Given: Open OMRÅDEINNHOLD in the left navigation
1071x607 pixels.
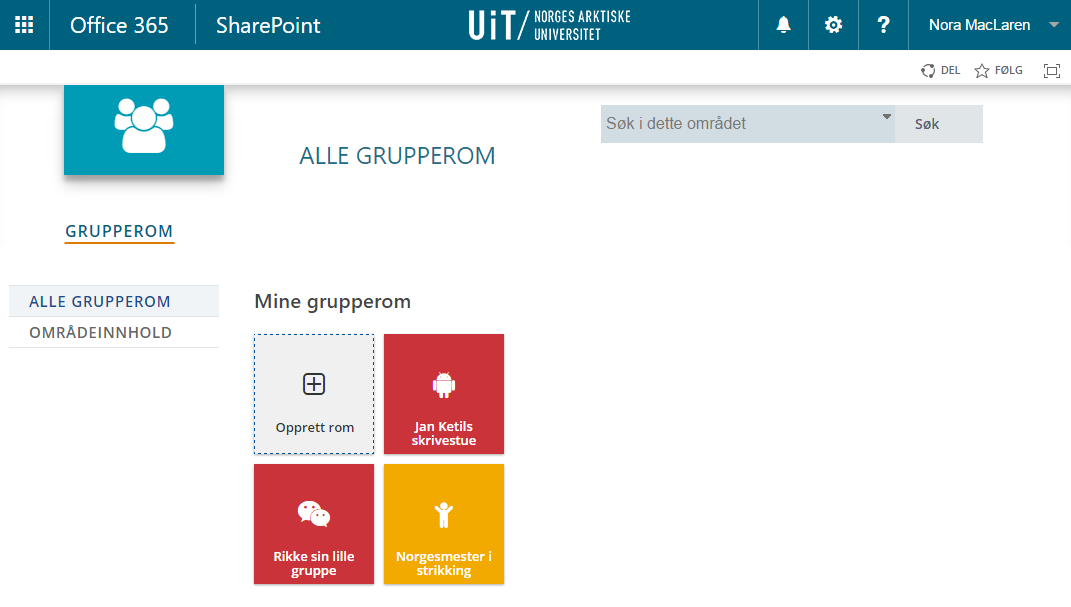Looking at the screenshot, I should click(100, 332).
